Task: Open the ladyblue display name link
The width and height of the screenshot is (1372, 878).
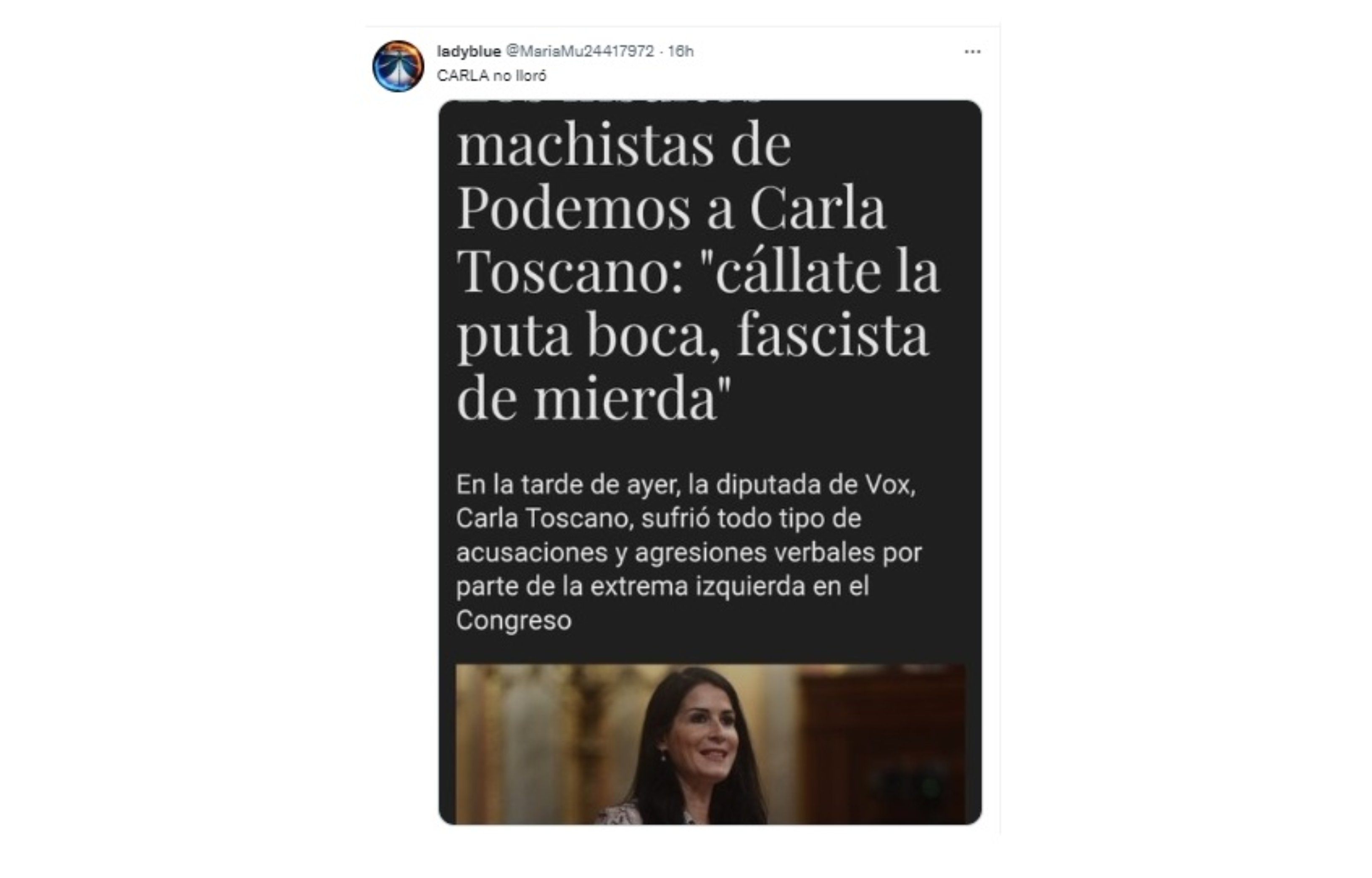Action: 469,51
